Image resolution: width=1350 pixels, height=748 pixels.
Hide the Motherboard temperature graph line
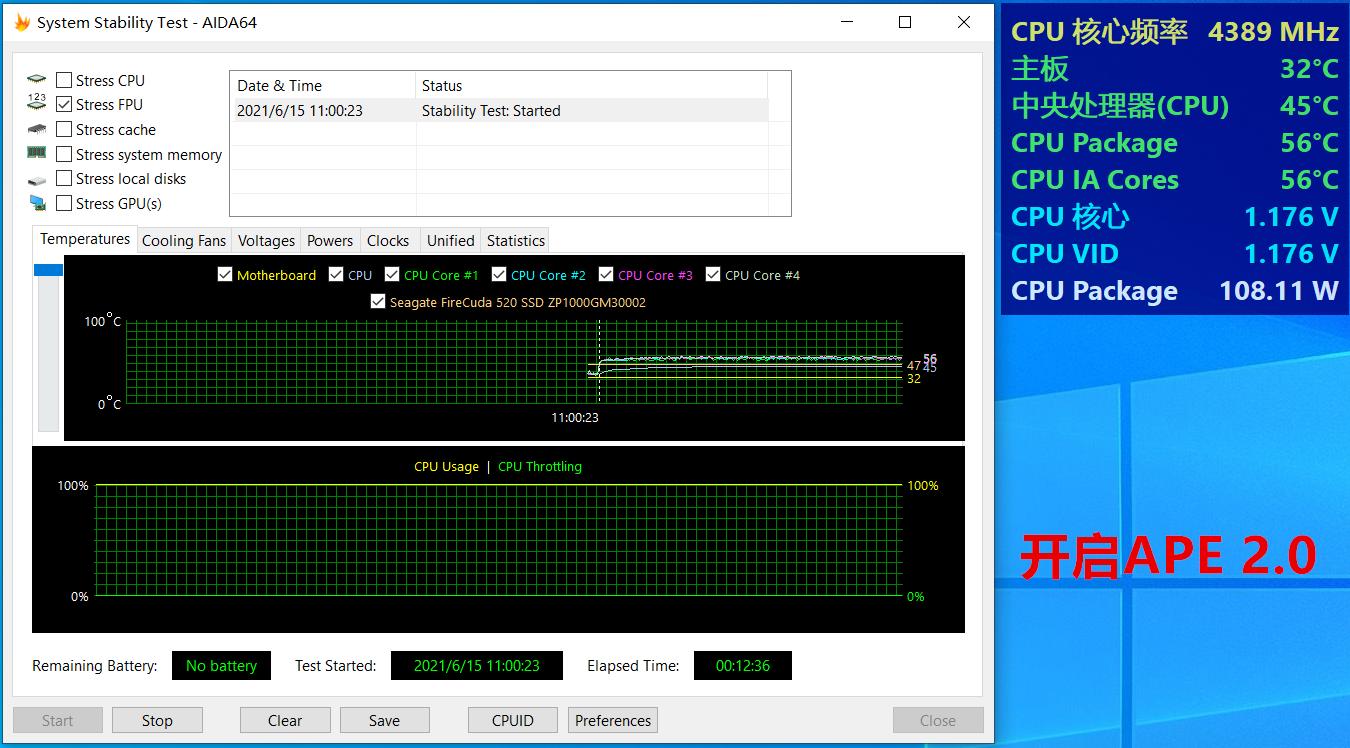[225, 275]
